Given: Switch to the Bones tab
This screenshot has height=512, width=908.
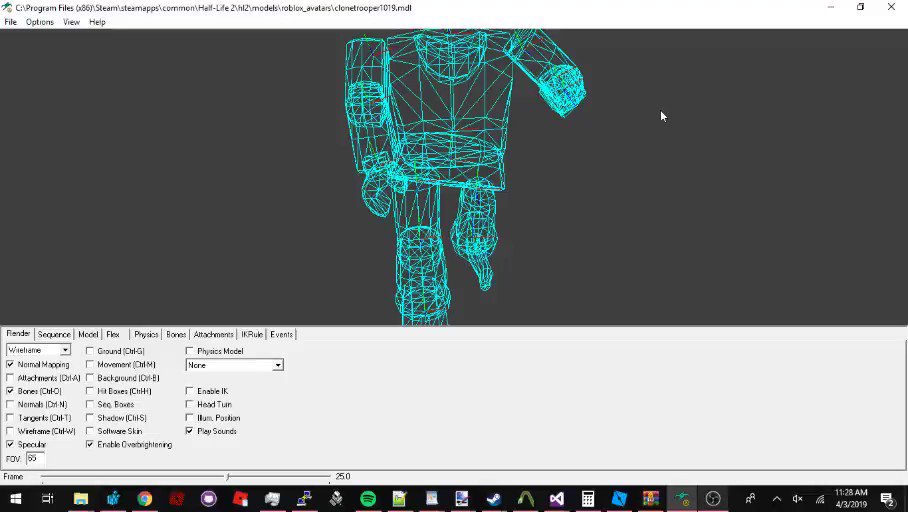Looking at the screenshot, I should click(x=176, y=334).
